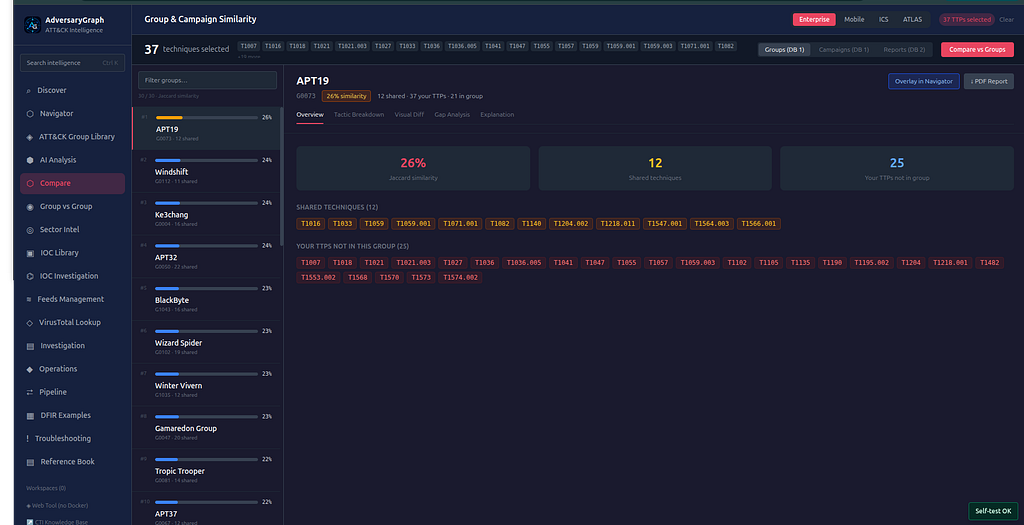Click the VirusTotal Lookup diamond icon
This screenshot has width=1024, height=525.
tap(29, 323)
